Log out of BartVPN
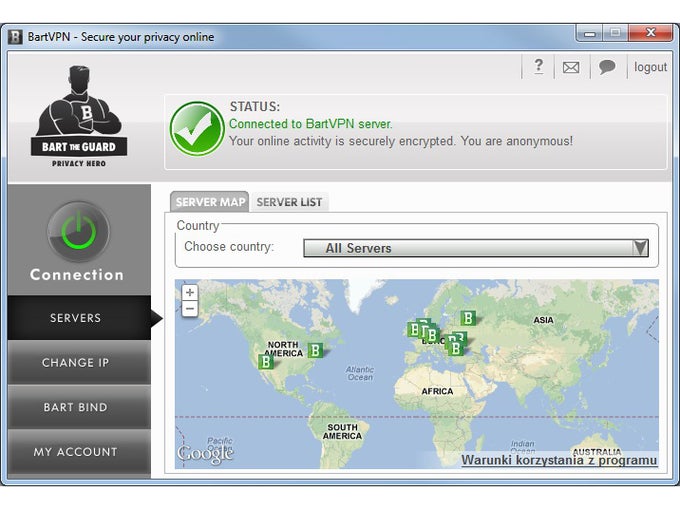Image resolution: width=680 pixels, height=510 pixels. tap(650, 67)
